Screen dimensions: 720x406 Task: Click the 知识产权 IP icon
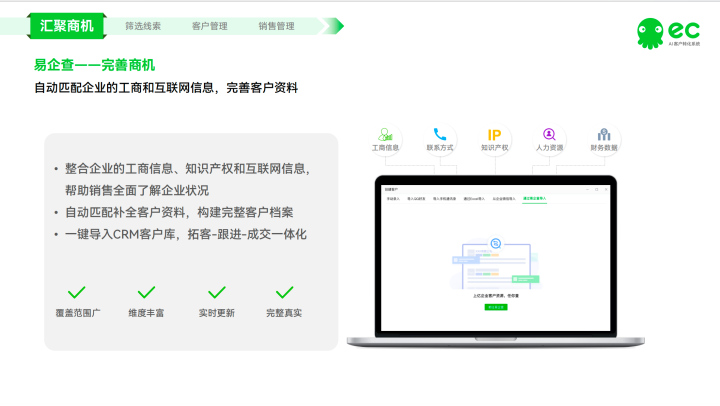(x=495, y=135)
